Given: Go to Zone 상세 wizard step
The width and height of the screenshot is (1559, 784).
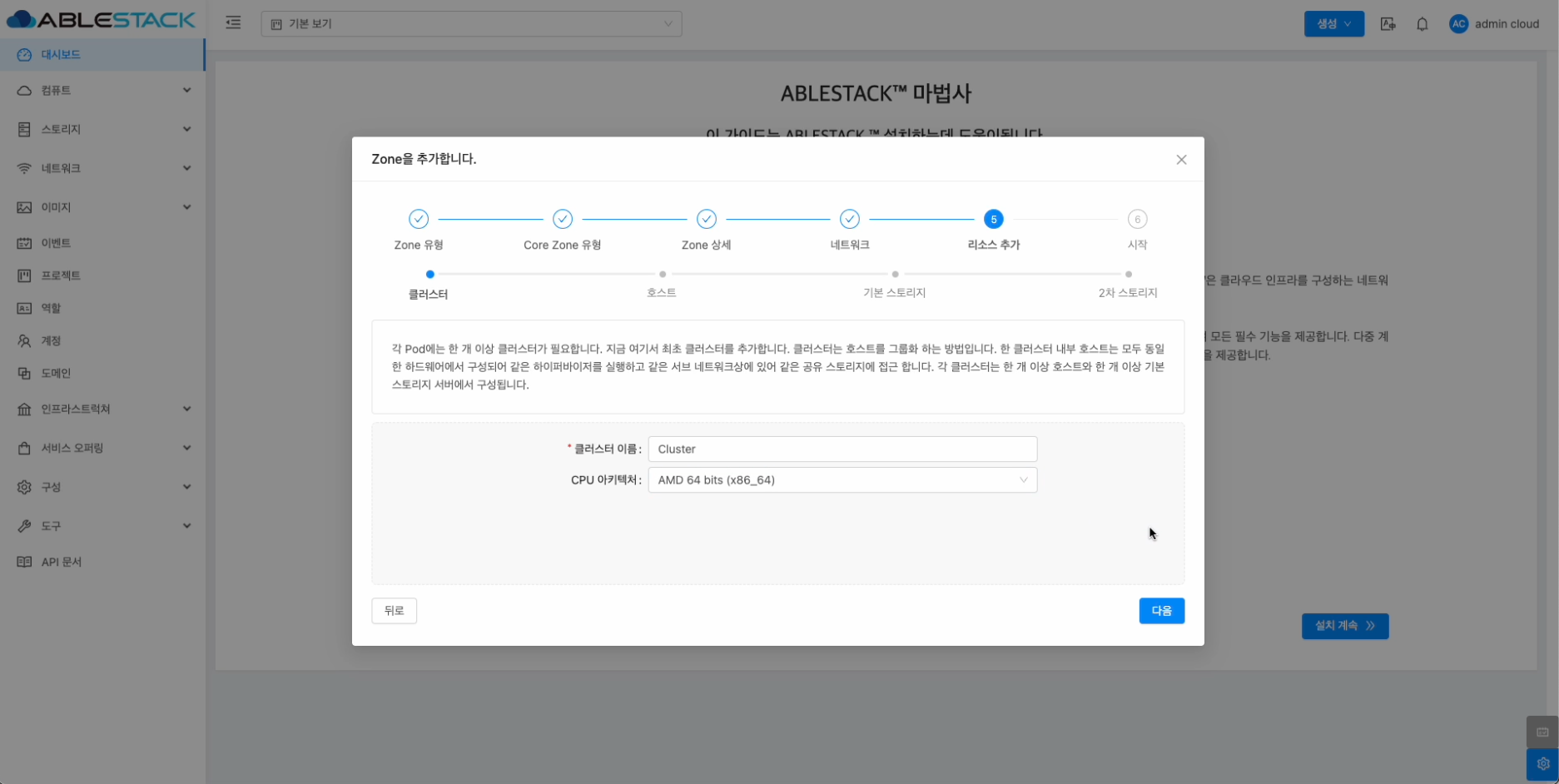Looking at the screenshot, I should coord(707,229).
